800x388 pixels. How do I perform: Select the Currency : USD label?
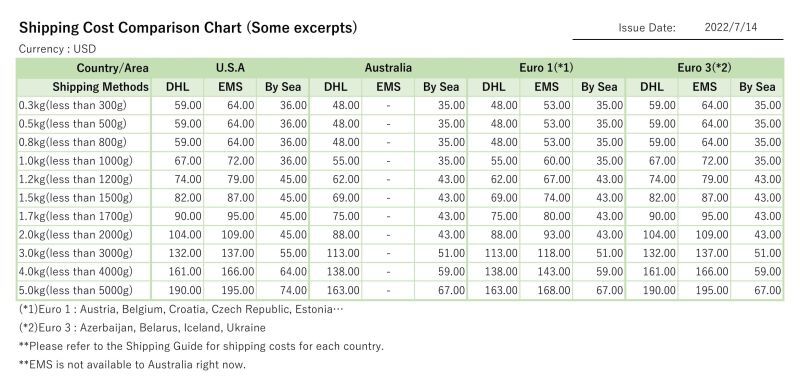point(57,49)
